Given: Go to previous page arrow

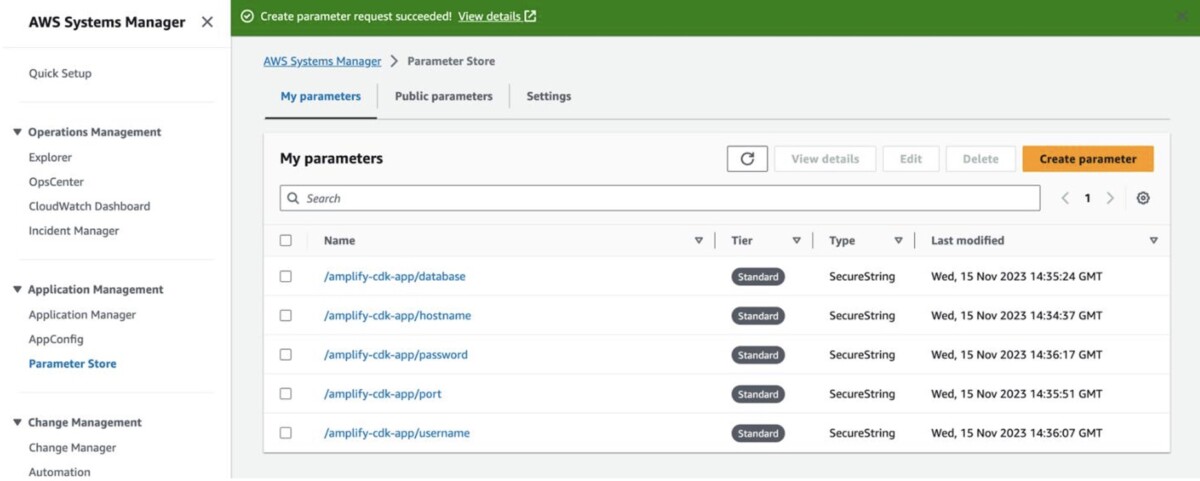Looking at the screenshot, I should click(1066, 198).
